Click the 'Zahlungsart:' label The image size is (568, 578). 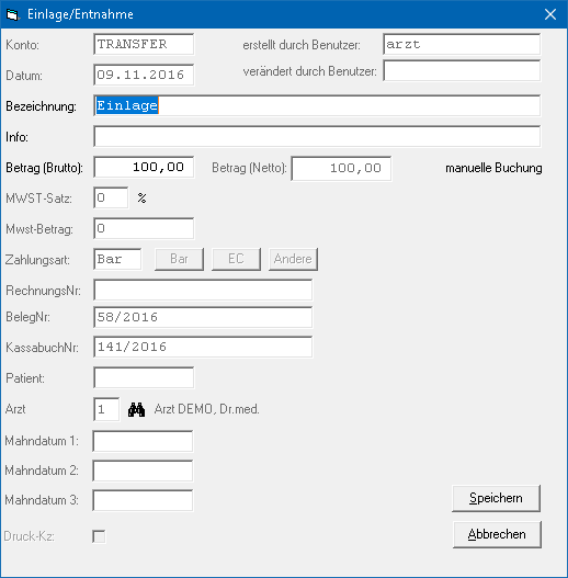tap(37, 260)
